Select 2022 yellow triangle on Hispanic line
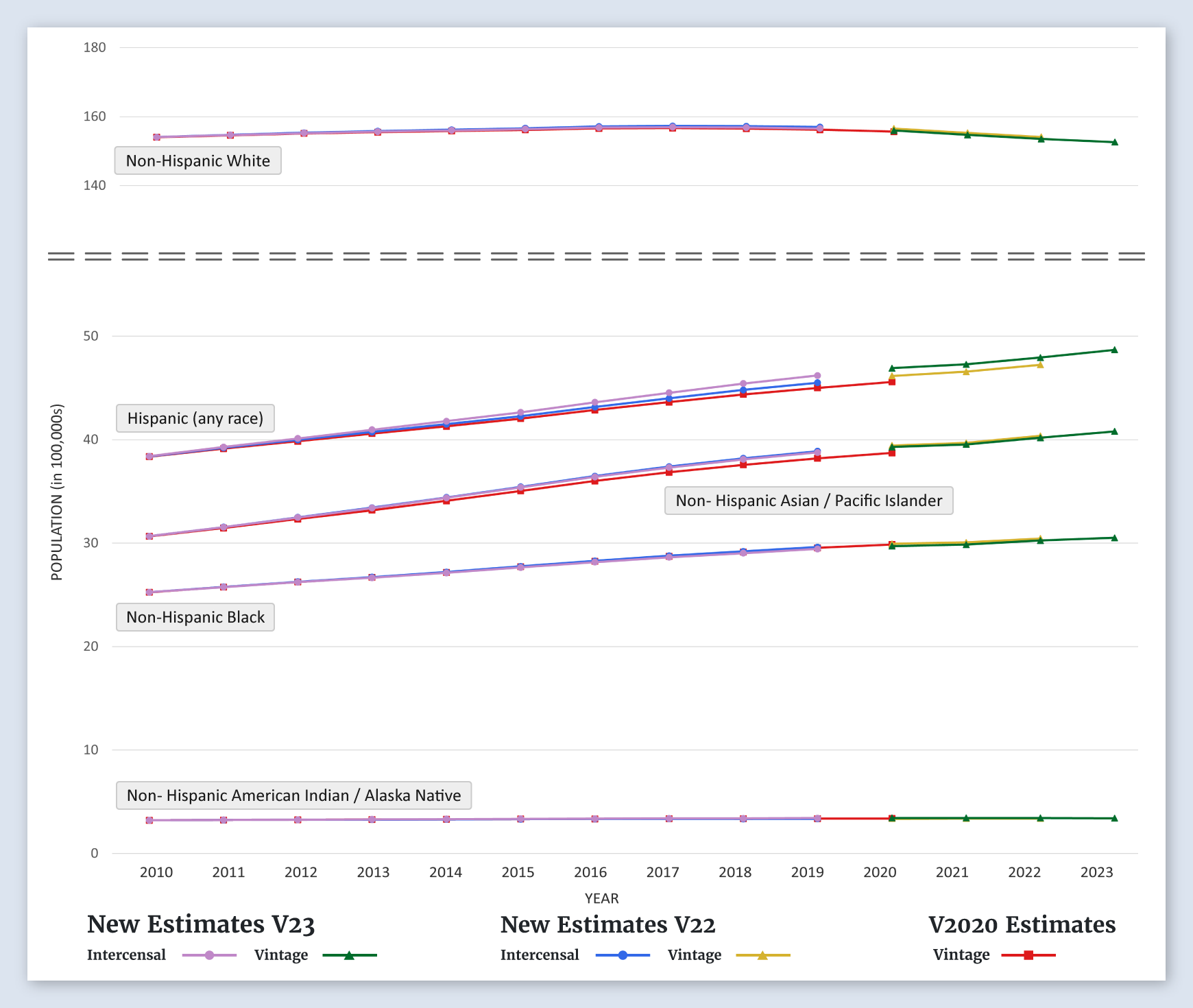 tap(1040, 365)
